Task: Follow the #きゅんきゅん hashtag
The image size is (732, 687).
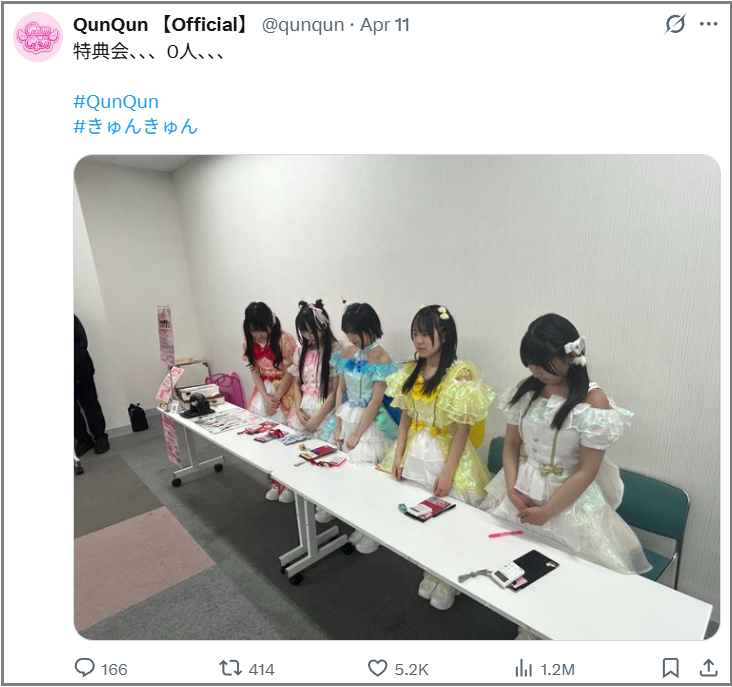Action: [x=136, y=126]
